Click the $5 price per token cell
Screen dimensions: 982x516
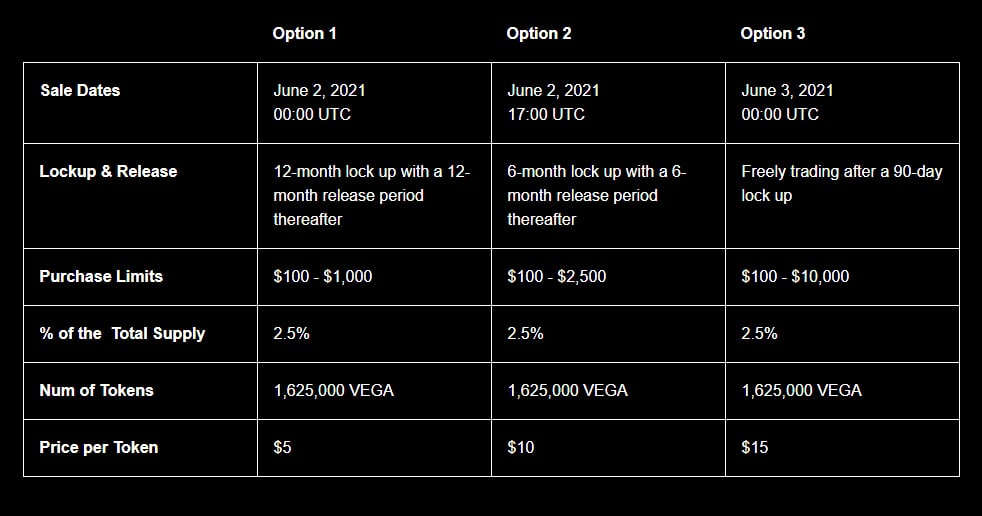(282, 447)
